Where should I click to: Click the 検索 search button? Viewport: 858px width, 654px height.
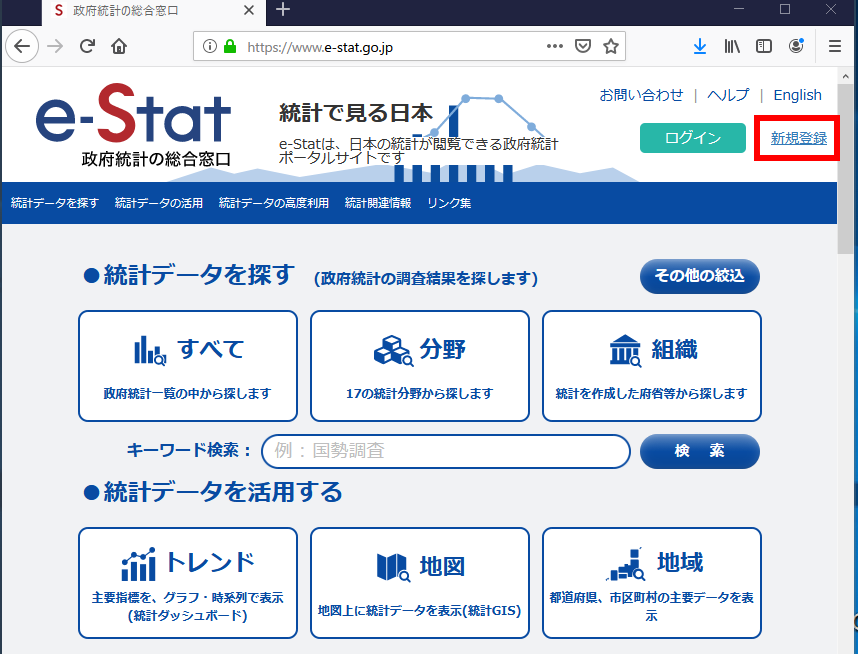[x=700, y=452]
